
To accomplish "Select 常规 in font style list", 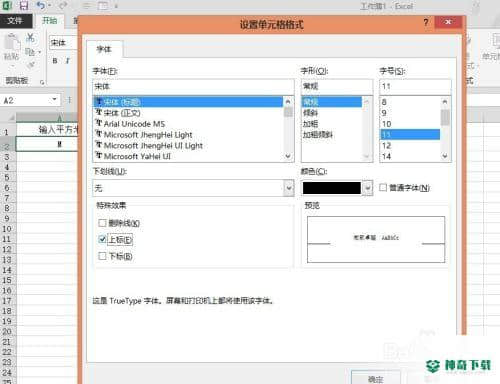I will pyautogui.click(x=332, y=102).
